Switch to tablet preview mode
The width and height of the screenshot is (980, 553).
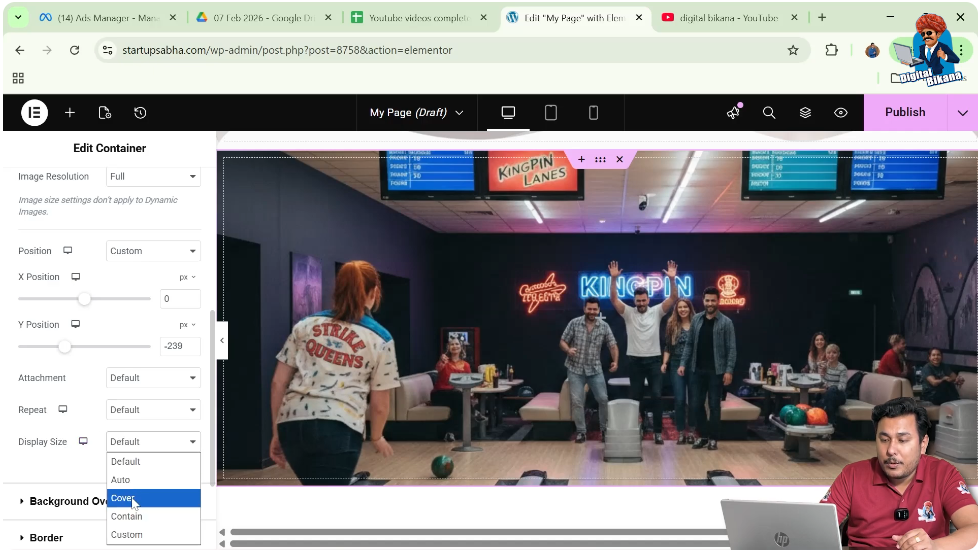[551, 112]
